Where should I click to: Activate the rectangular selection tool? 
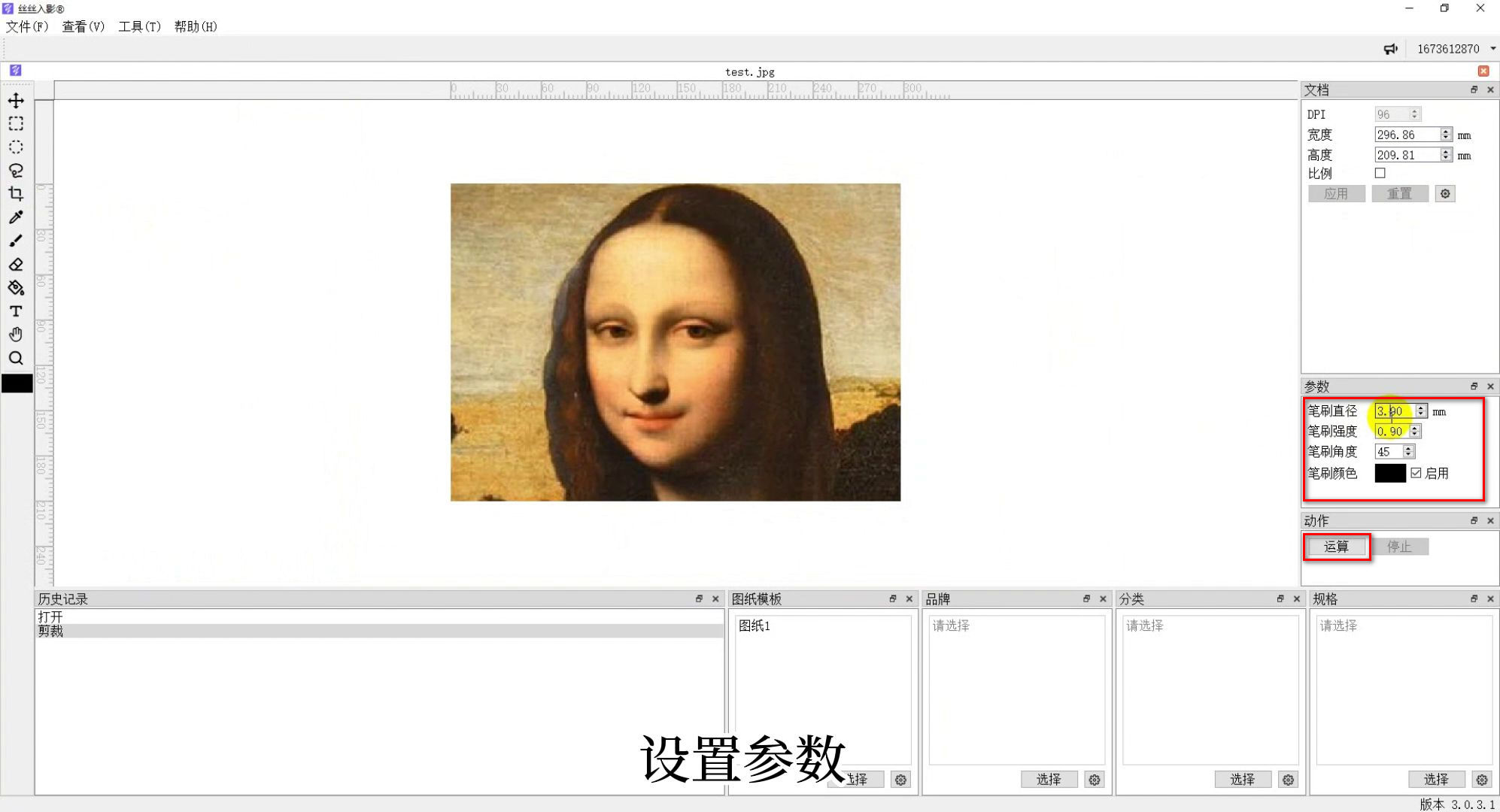click(16, 123)
